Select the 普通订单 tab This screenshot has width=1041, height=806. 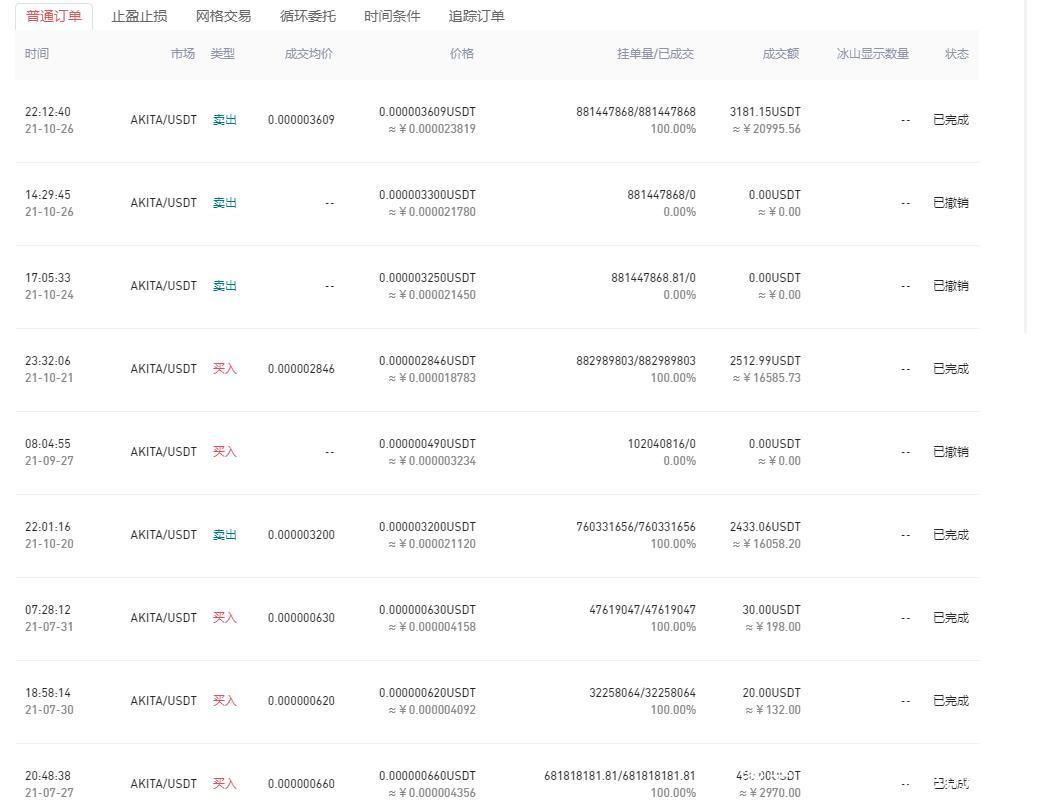(54, 16)
